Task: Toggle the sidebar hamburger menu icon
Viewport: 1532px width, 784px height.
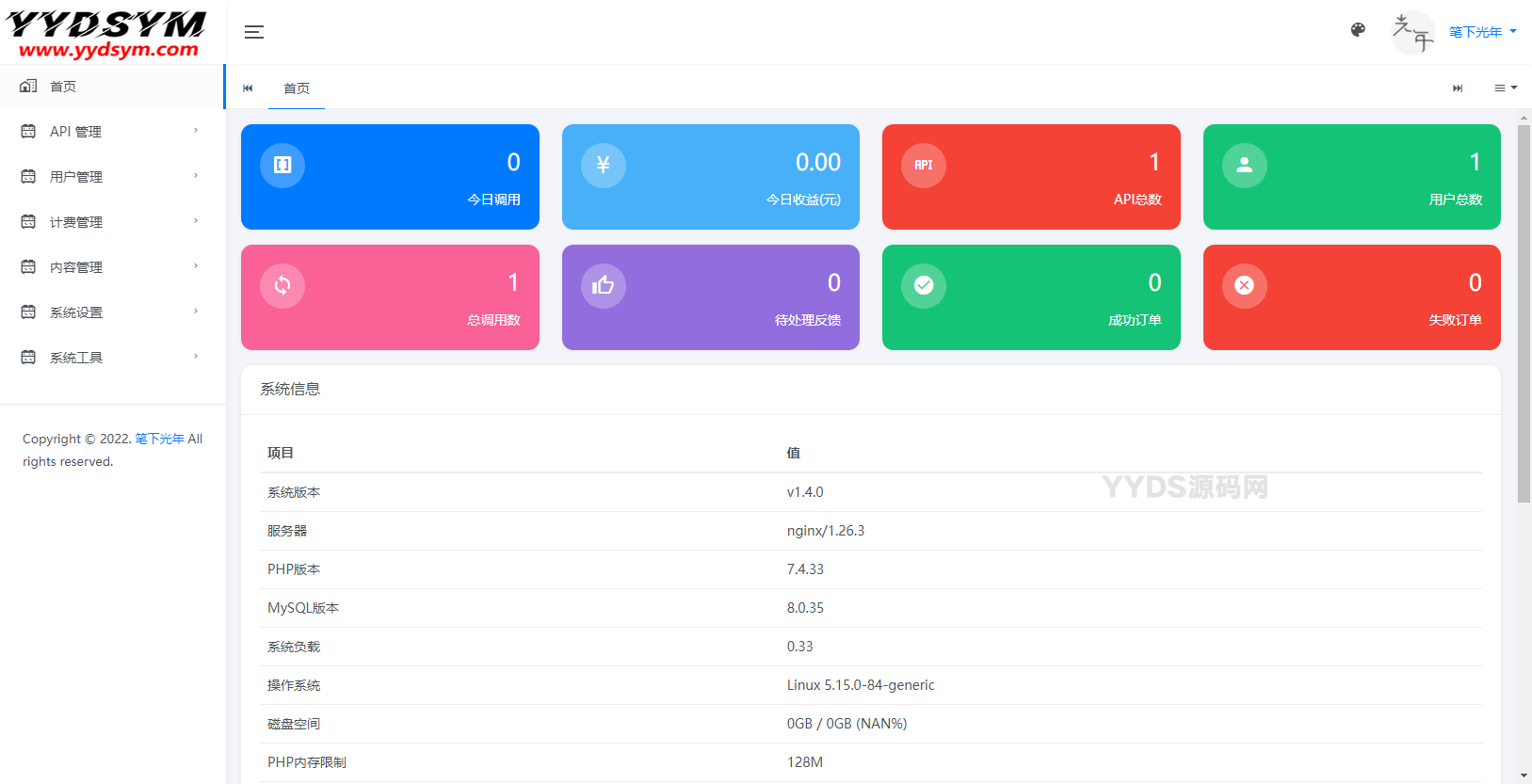Action: 254,32
